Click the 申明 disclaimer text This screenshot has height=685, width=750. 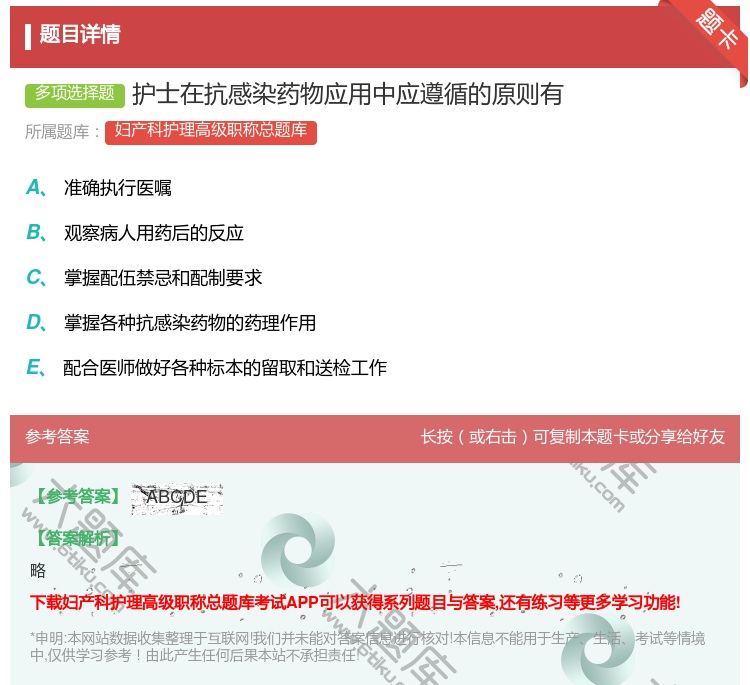367,646
